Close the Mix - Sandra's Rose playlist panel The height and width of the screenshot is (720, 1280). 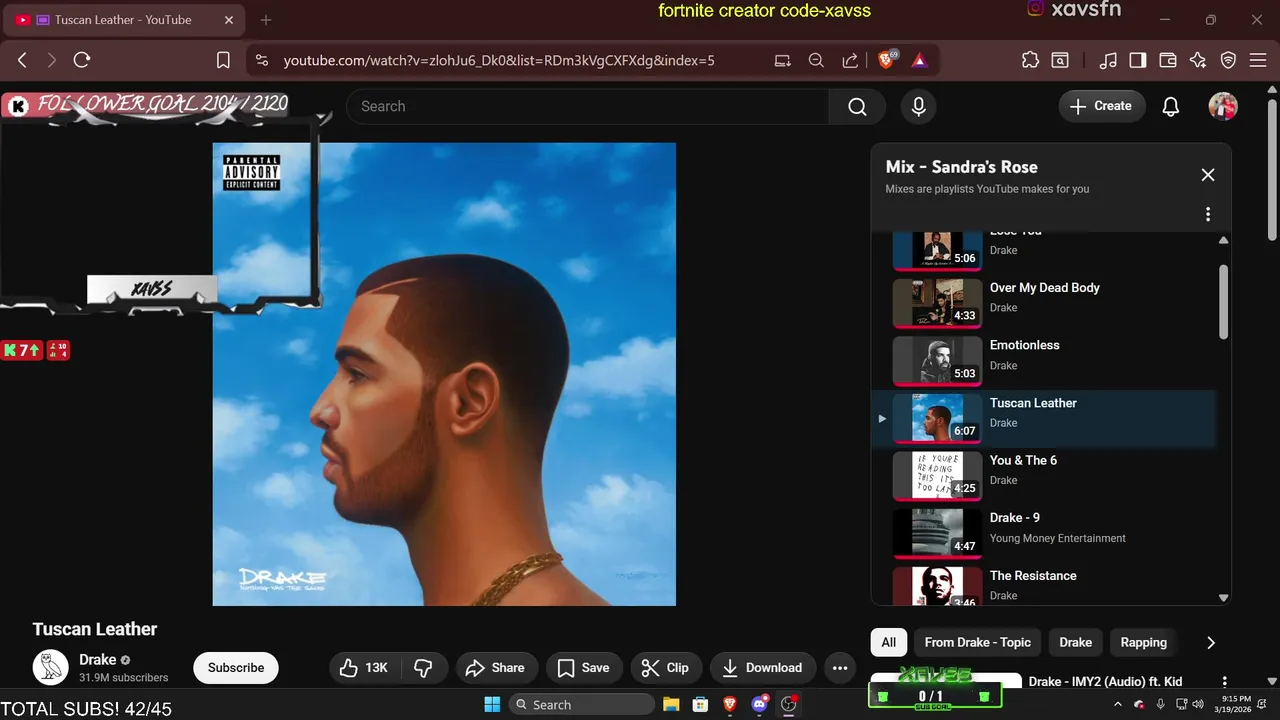pyautogui.click(x=1207, y=175)
